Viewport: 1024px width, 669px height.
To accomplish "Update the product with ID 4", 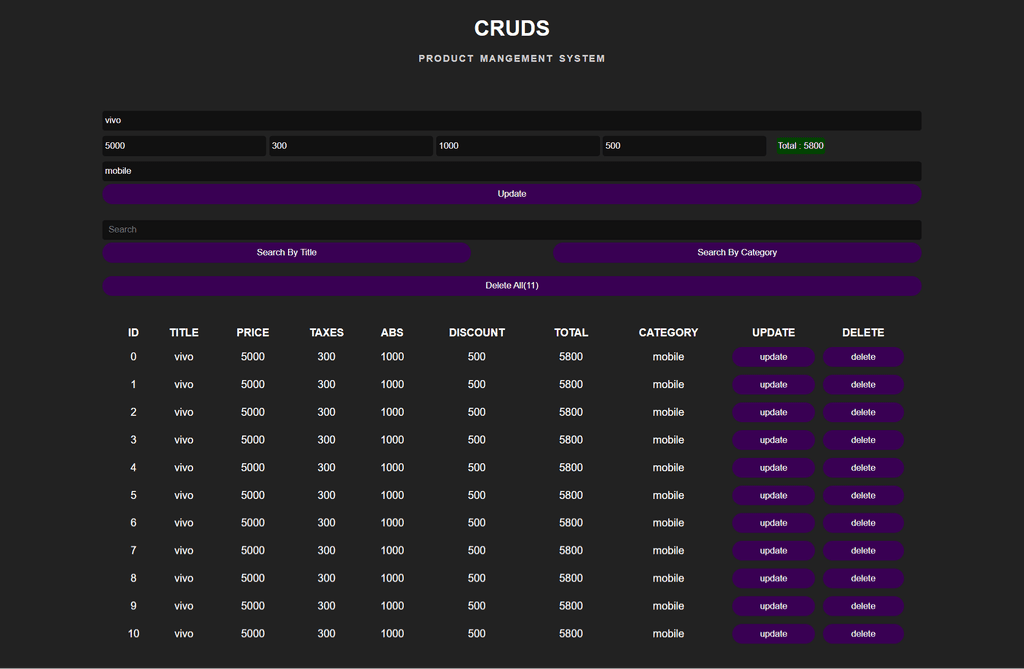I will coord(773,468).
